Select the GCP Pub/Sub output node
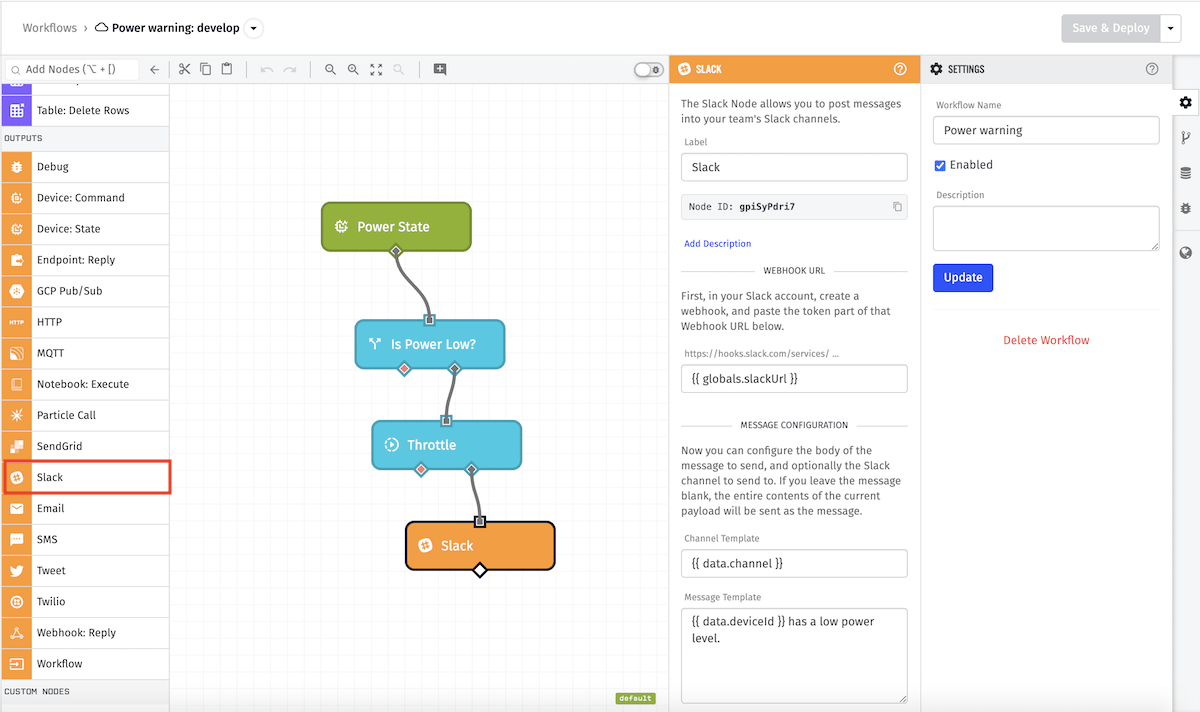Viewport: 1200px width, 712px height. click(x=85, y=291)
